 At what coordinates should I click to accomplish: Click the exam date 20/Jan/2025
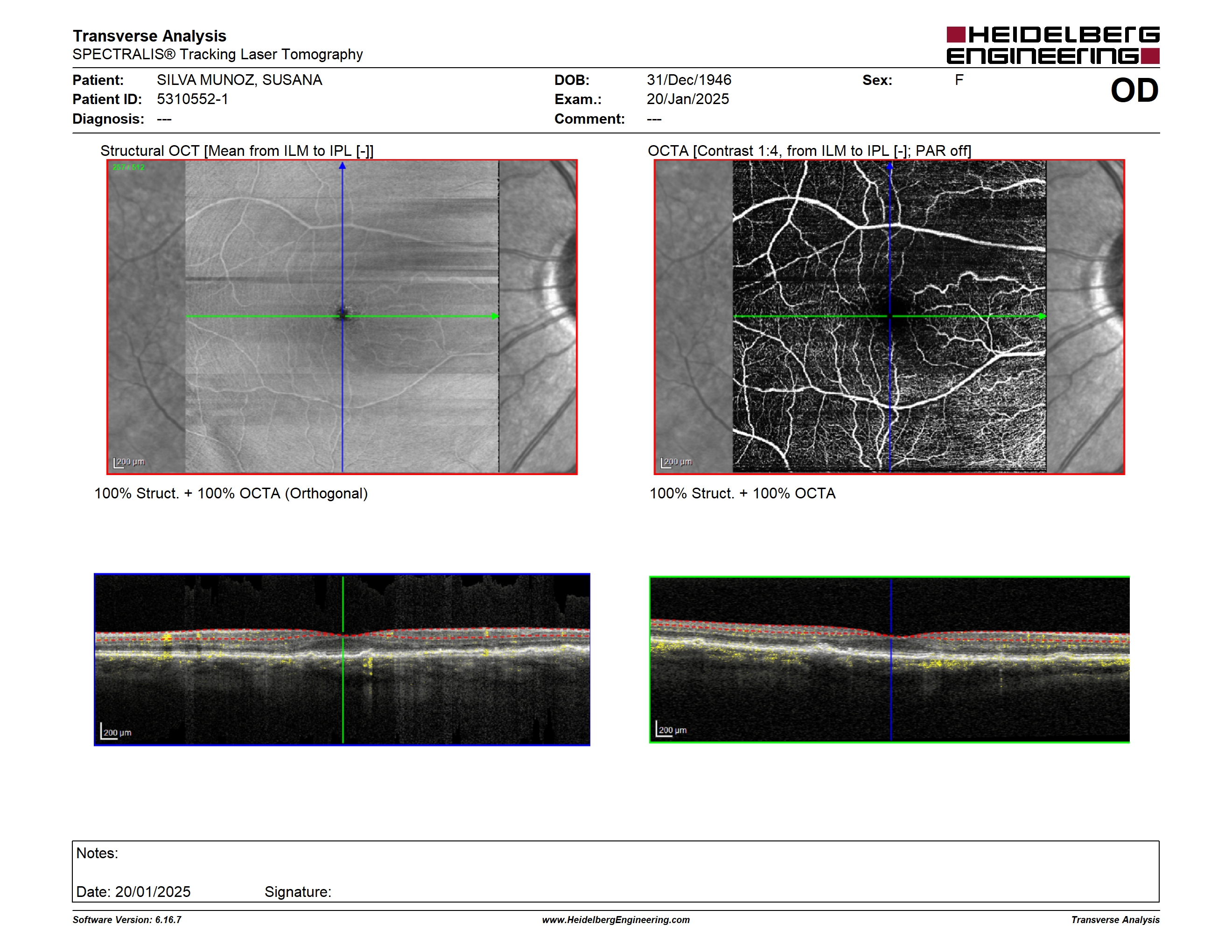(x=688, y=99)
